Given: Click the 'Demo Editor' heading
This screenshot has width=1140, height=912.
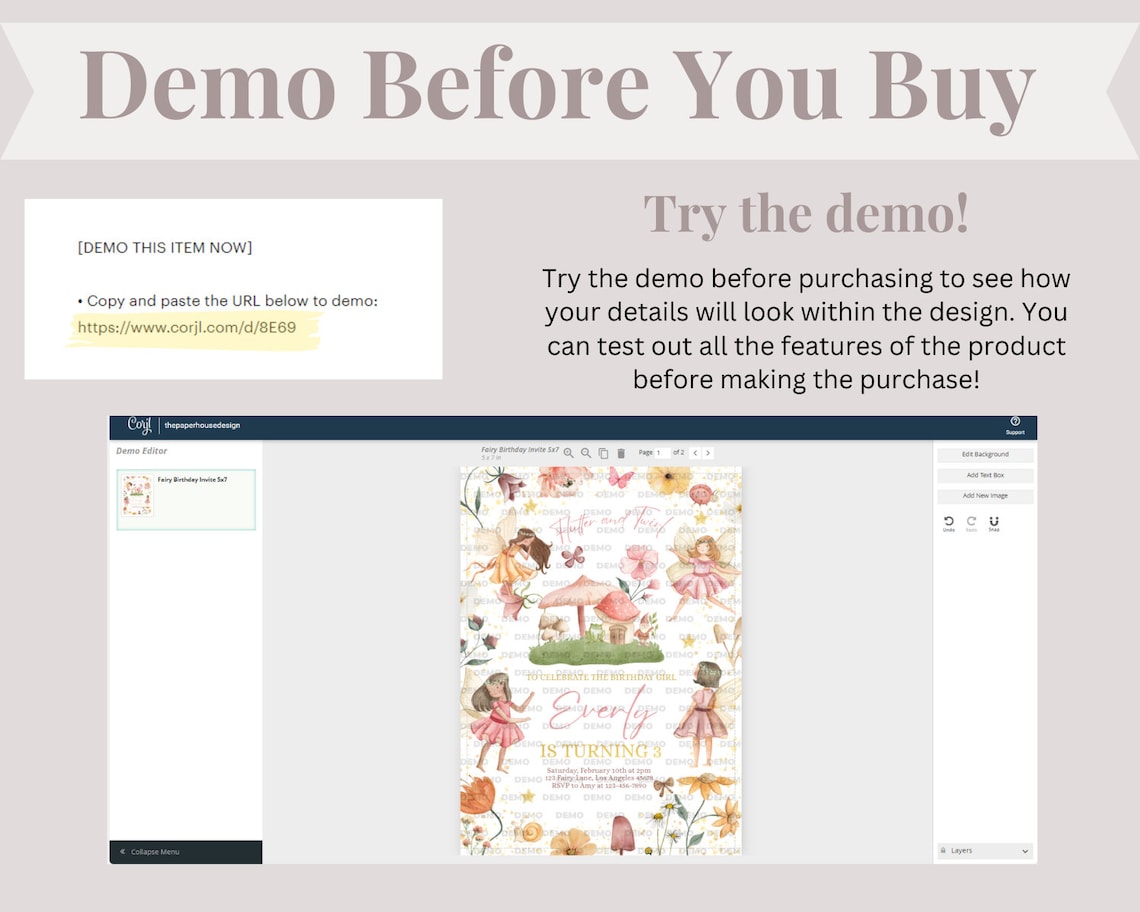Looking at the screenshot, I should click(x=142, y=451).
